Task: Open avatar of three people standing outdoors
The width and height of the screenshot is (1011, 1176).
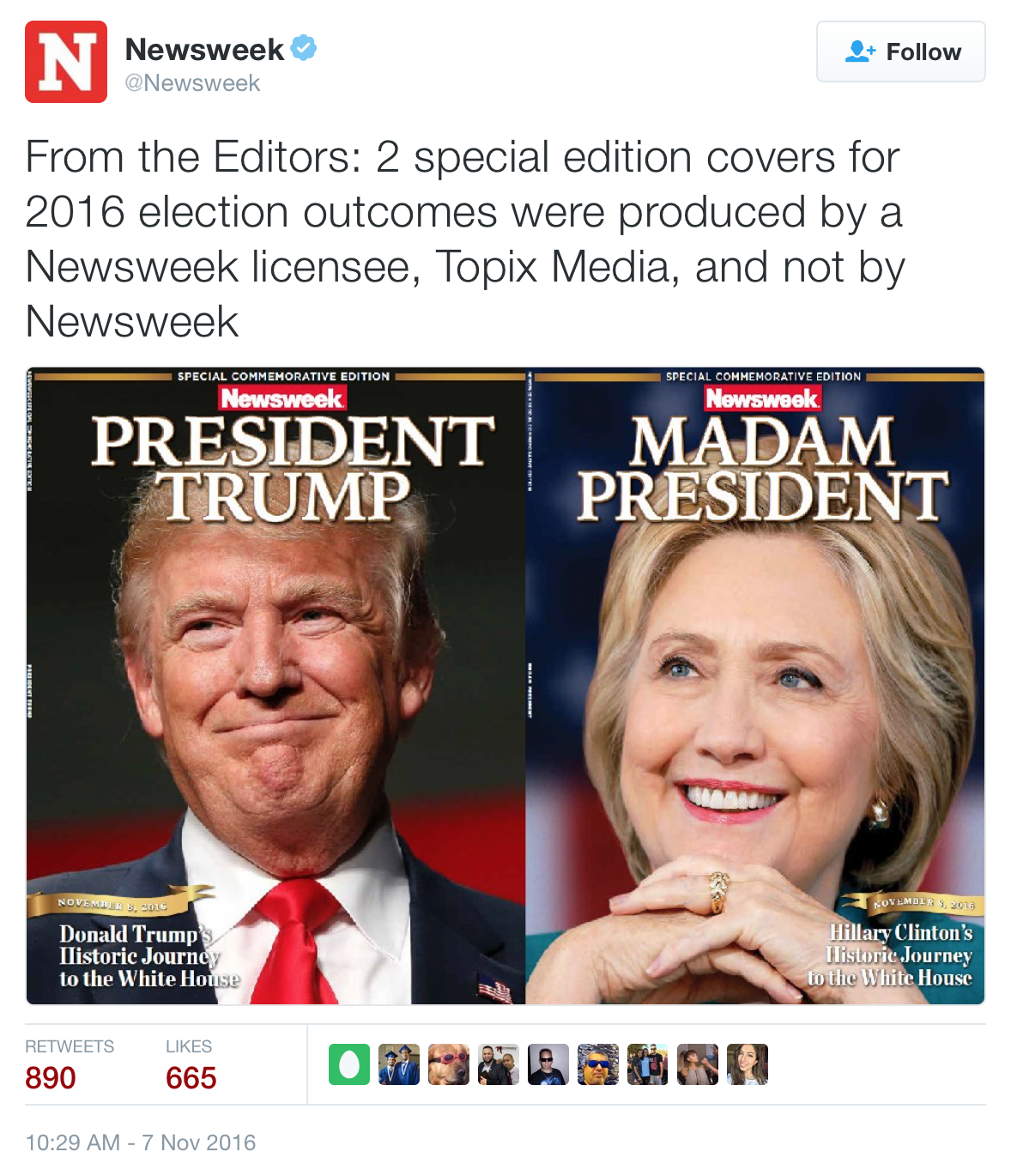Action: (648, 1064)
